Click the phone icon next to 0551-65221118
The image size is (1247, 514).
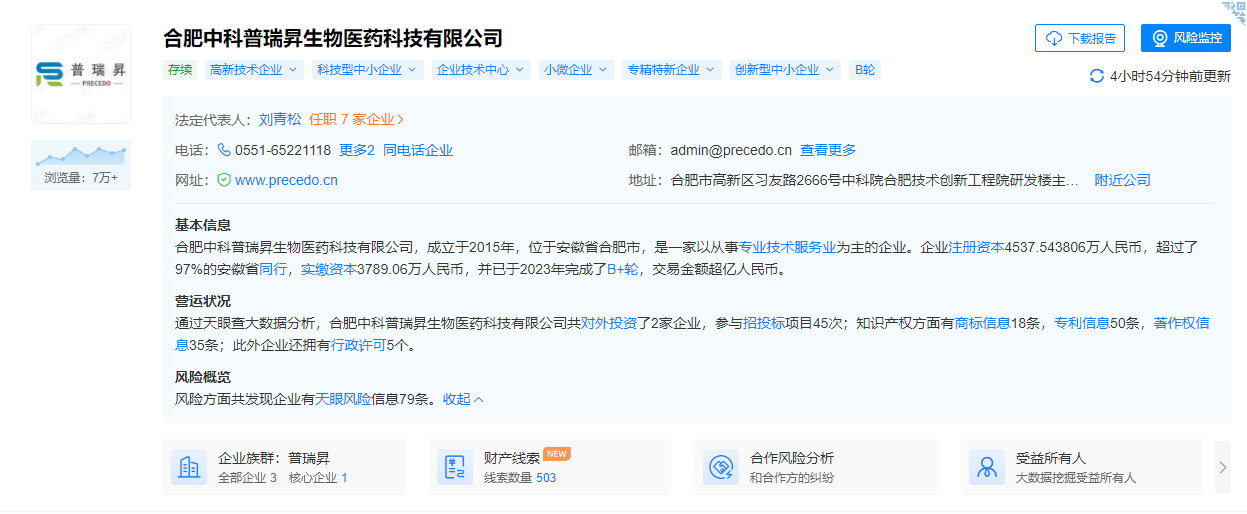tap(224, 150)
